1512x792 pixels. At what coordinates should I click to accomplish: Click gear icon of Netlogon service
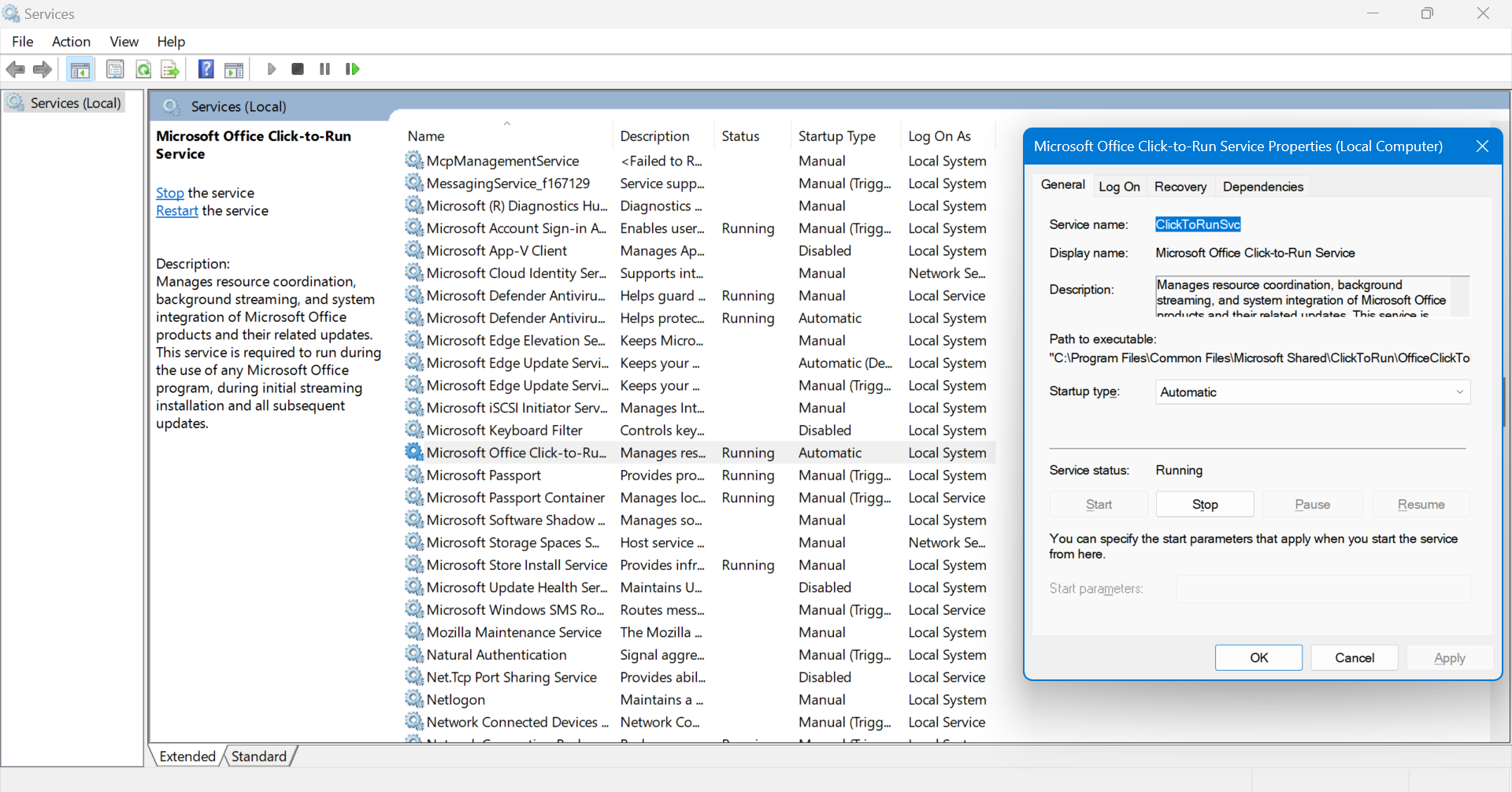click(414, 699)
